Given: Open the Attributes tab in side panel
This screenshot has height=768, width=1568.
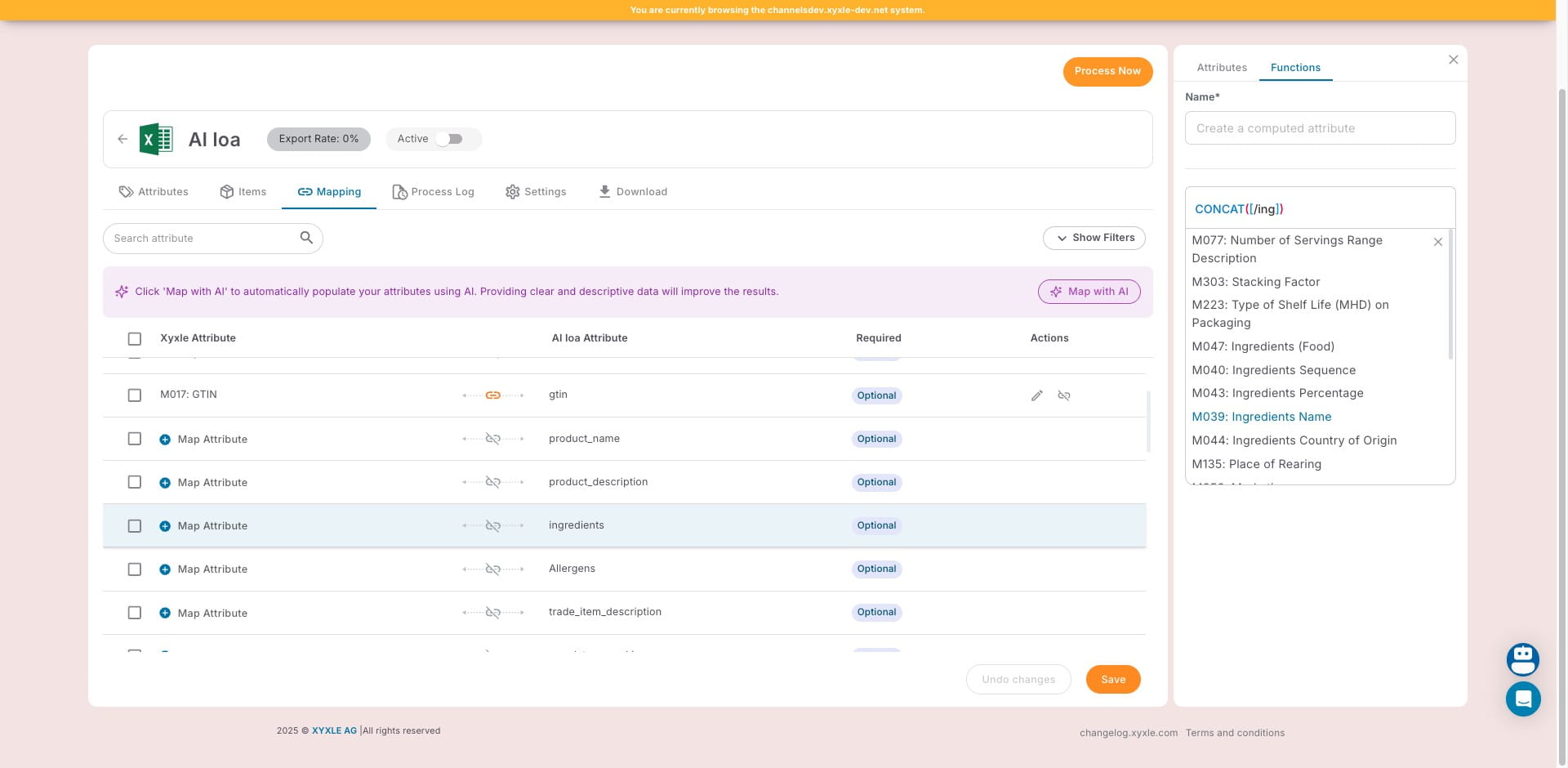Looking at the screenshot, I should point(1221,68).
